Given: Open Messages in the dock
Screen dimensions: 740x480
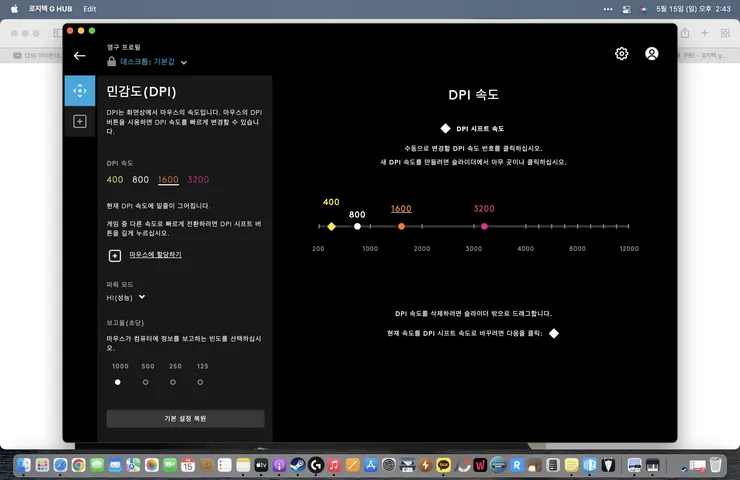Looking at the screenshot, I should tap(97, 465).
